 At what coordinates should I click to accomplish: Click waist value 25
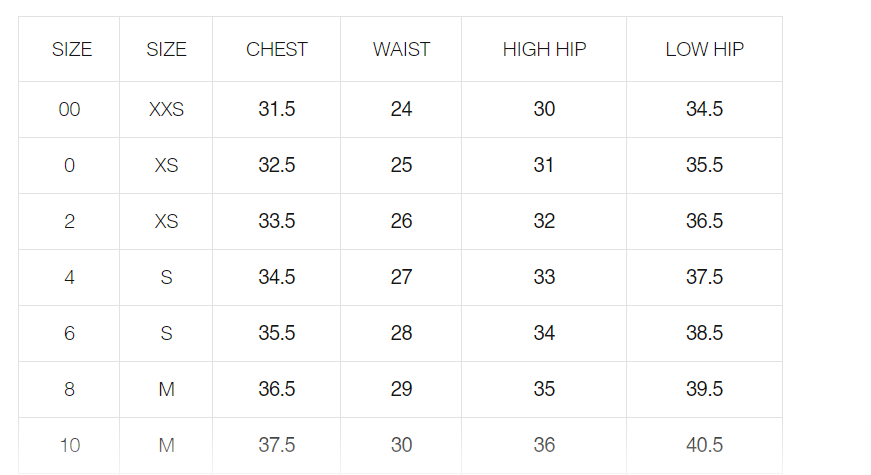coord(401,165)
